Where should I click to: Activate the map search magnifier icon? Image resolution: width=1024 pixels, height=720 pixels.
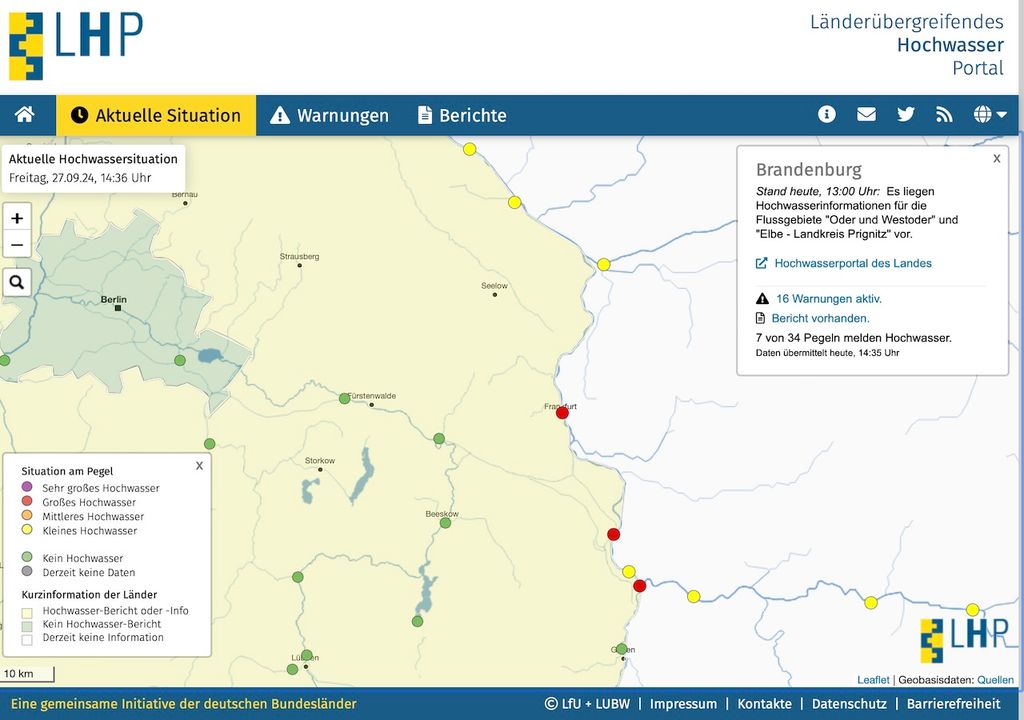(x=16, y=282)
